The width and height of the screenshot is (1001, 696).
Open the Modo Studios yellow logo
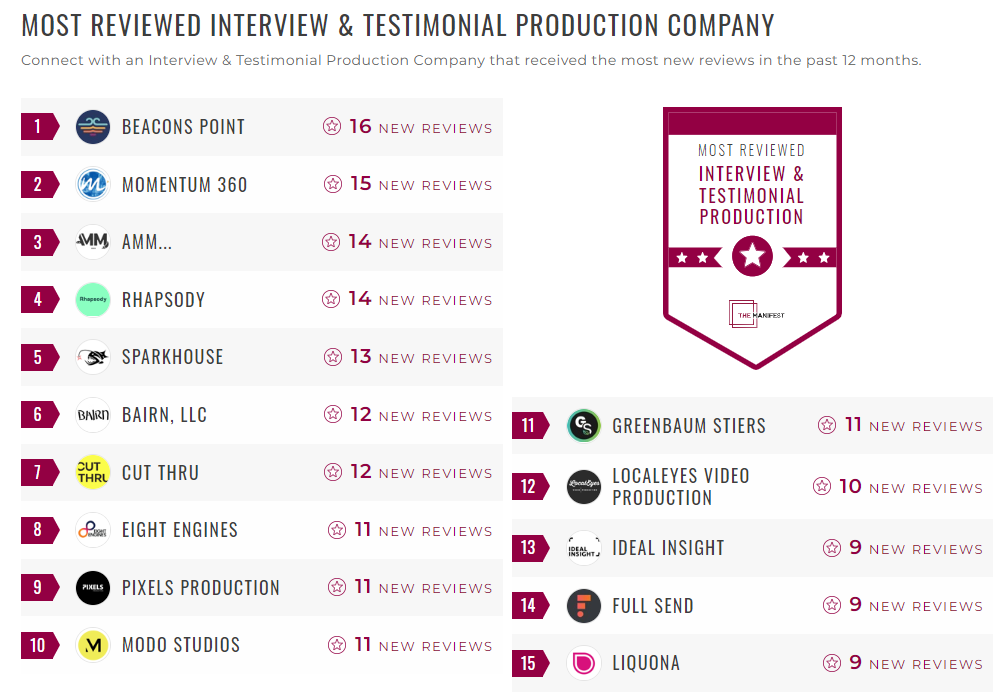(x=93, y=645)
